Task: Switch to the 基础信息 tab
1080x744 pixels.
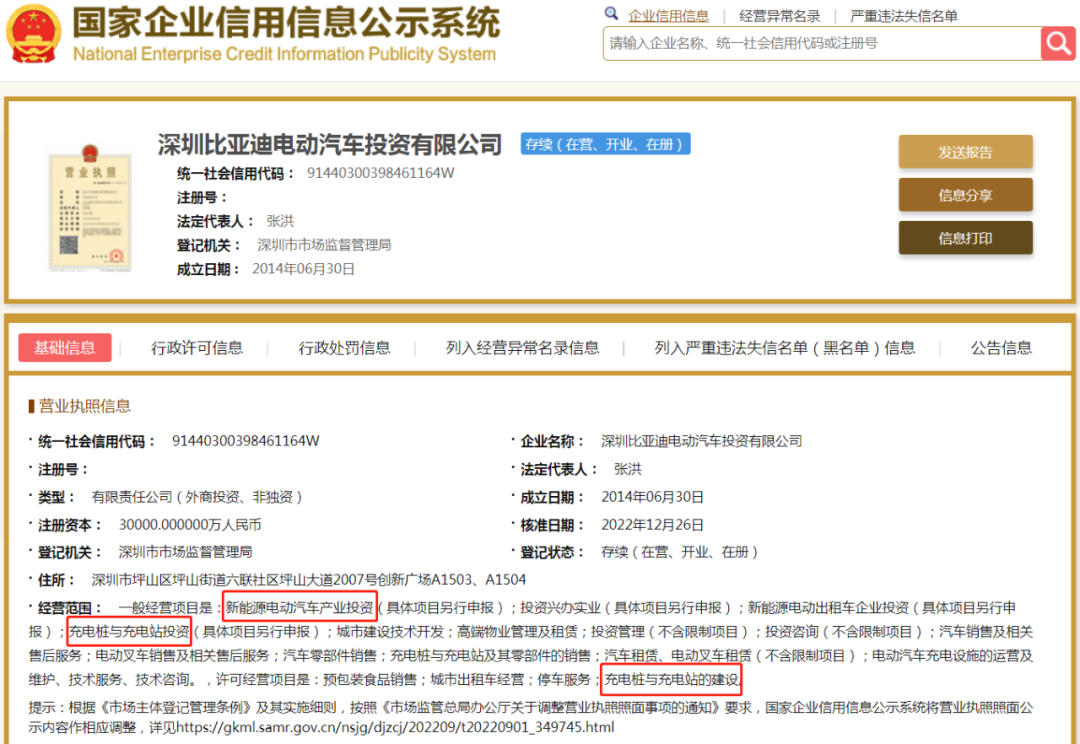Action: pyautogui.click(x=64, y=347)
